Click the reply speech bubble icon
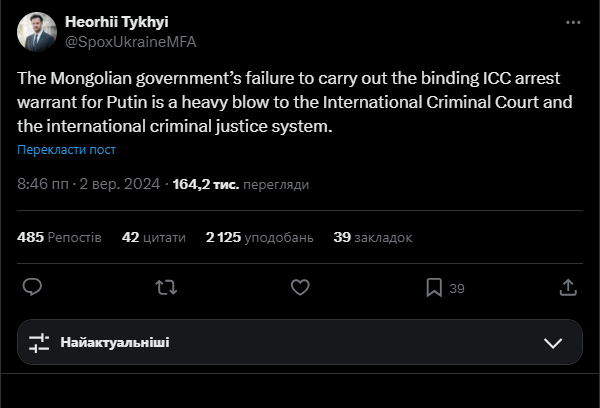The height and width of the screenshot is (408, 600). pos(32,287)
